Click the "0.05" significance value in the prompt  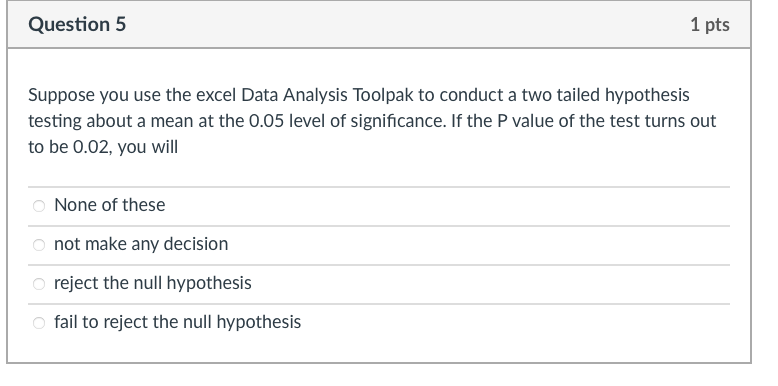tap(266, 121)
